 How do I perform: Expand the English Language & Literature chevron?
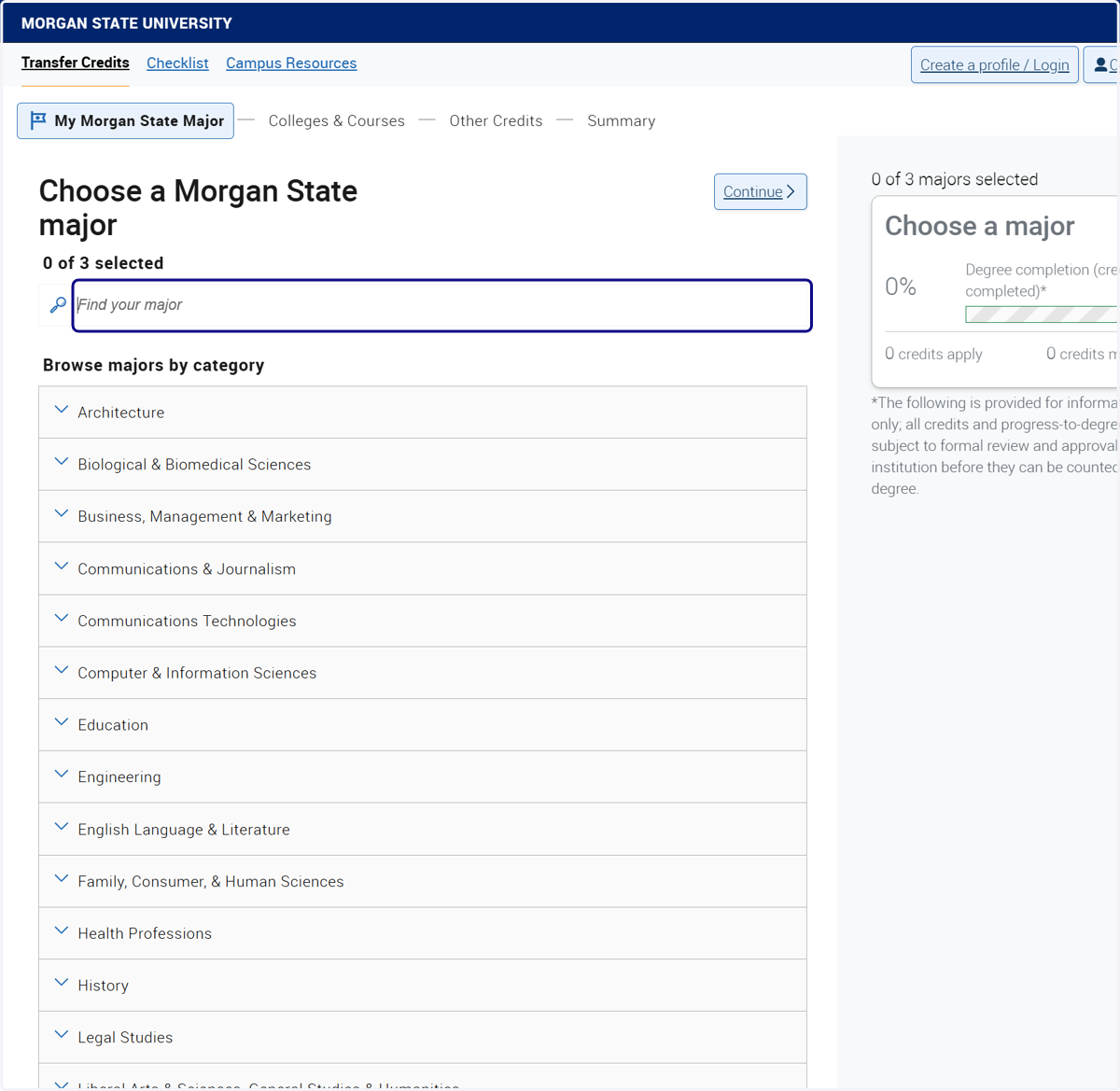[x=62, y=828]
